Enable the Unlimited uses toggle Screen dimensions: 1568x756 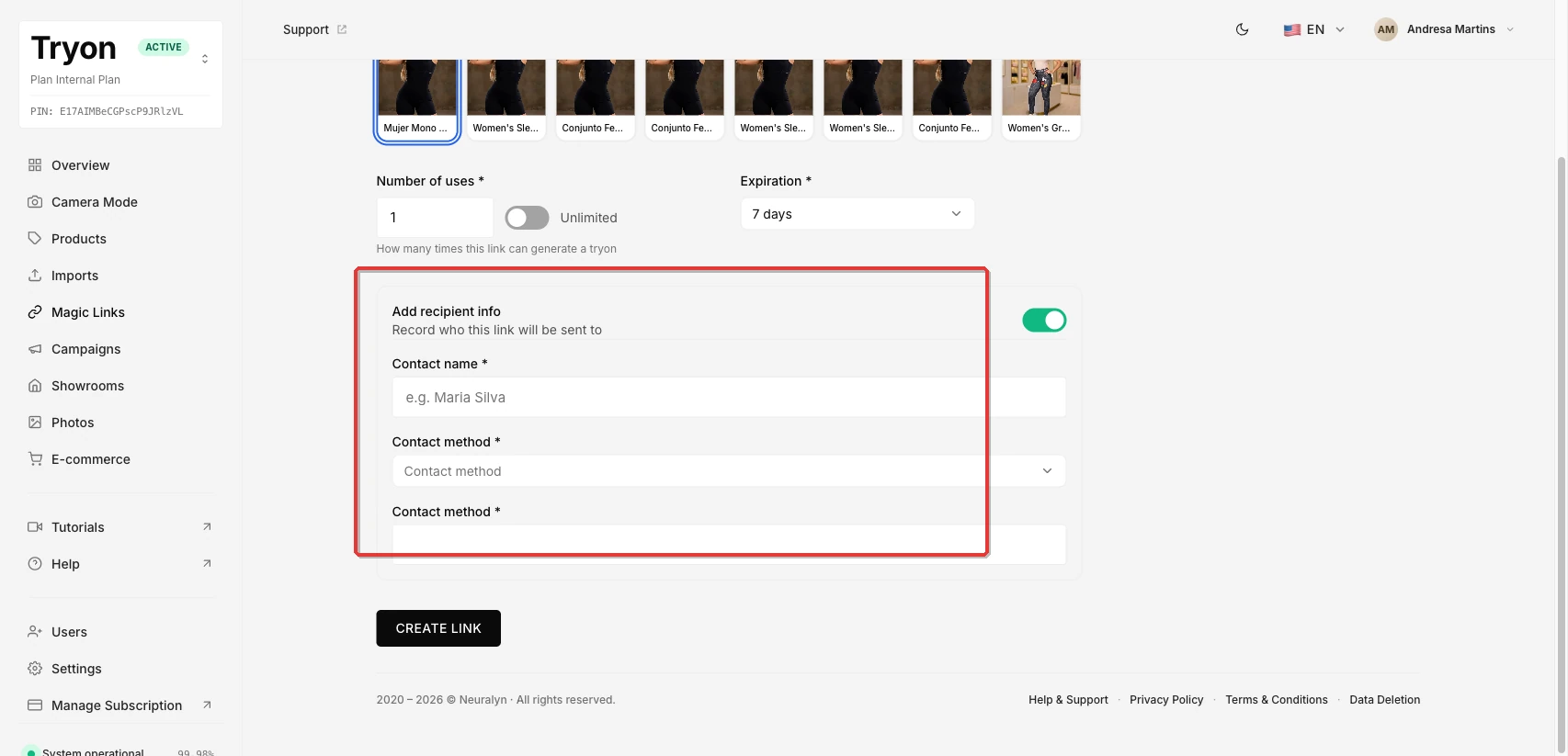point(527,218)
